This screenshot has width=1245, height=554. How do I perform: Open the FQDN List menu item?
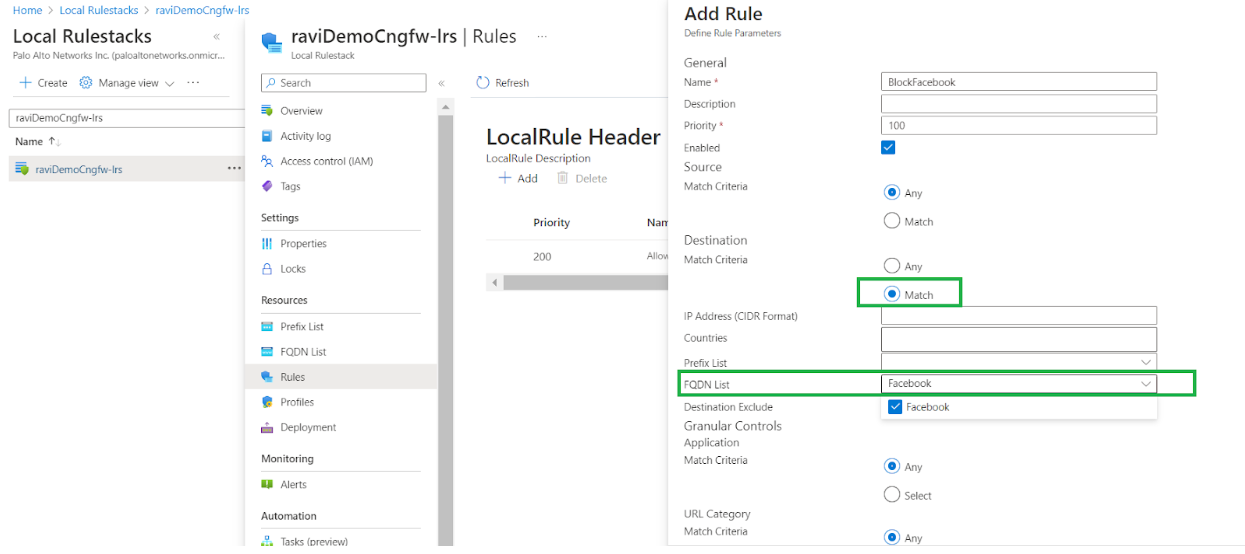303,352
